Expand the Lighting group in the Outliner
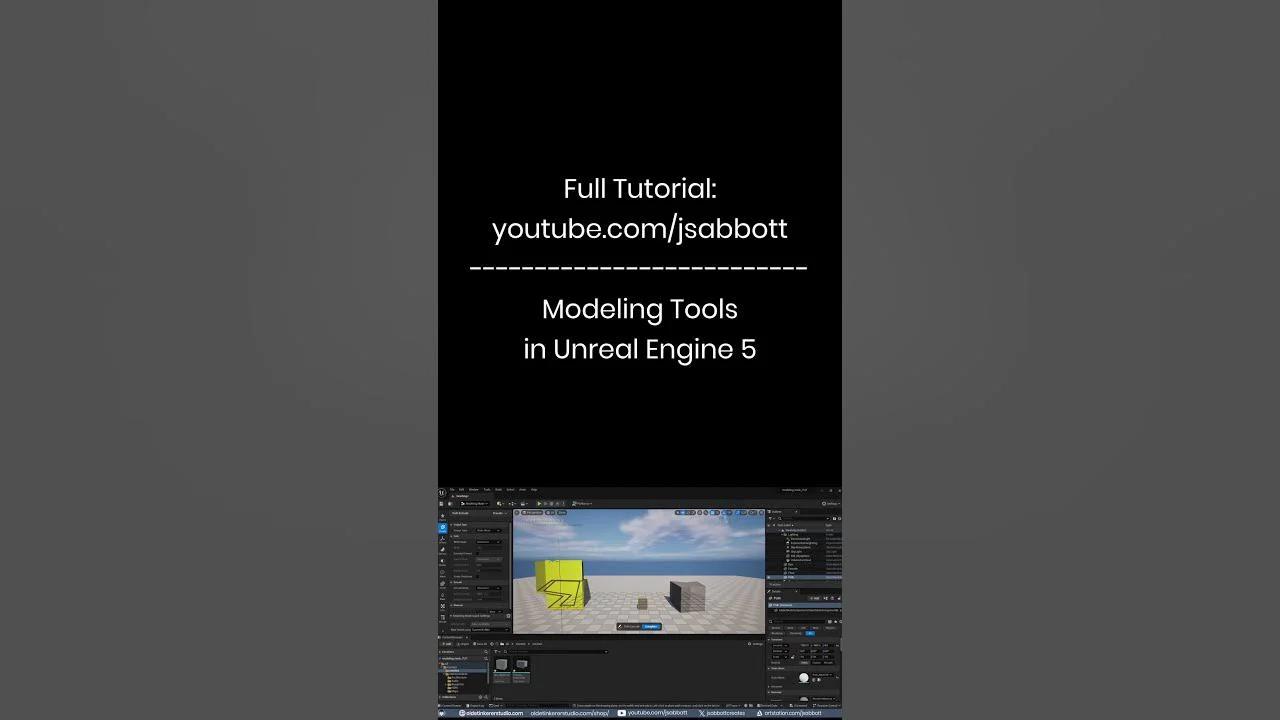Screen dimensions: 1280x720 782,535
